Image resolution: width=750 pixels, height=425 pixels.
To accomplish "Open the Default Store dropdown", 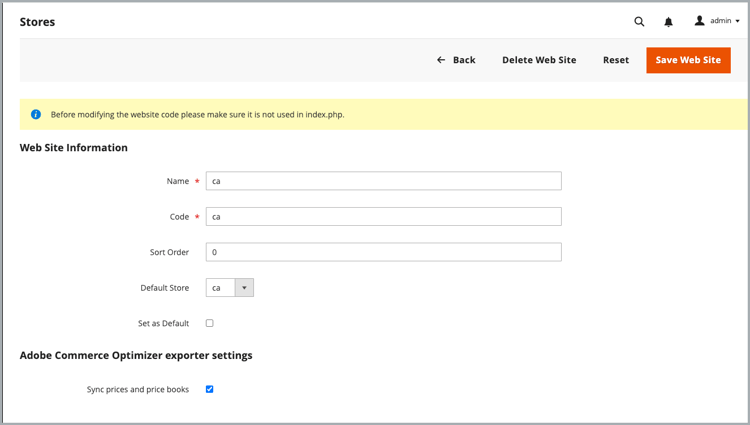I will tap(221, 288).
